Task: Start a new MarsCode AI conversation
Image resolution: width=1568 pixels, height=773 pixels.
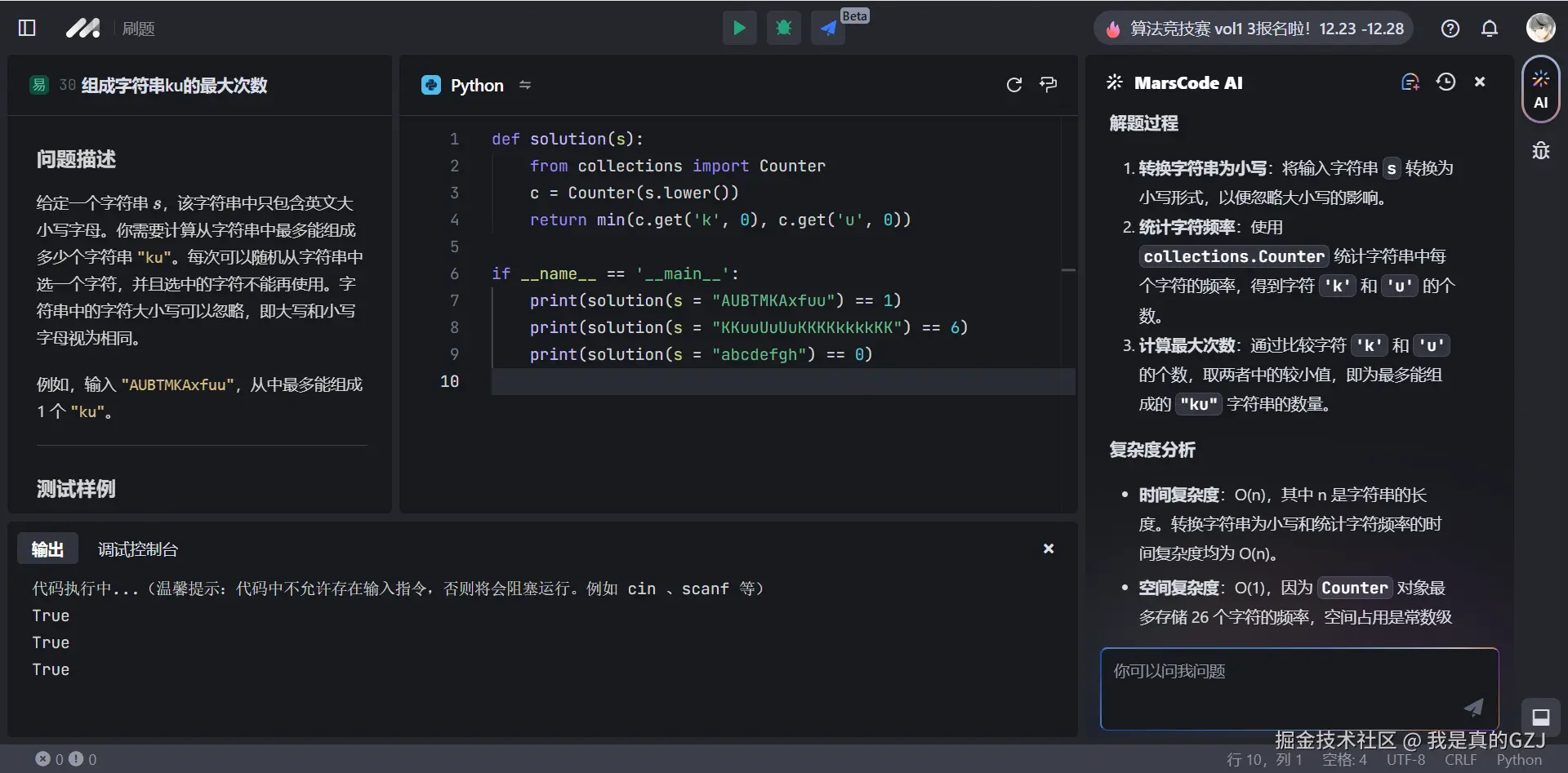Action: [1410, 82]
